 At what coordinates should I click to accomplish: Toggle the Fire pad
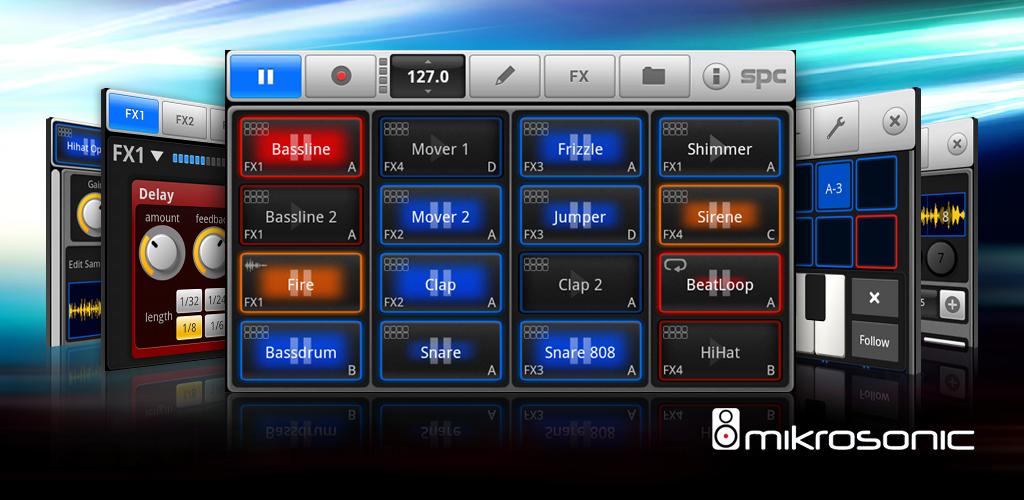tap(301, 283)
